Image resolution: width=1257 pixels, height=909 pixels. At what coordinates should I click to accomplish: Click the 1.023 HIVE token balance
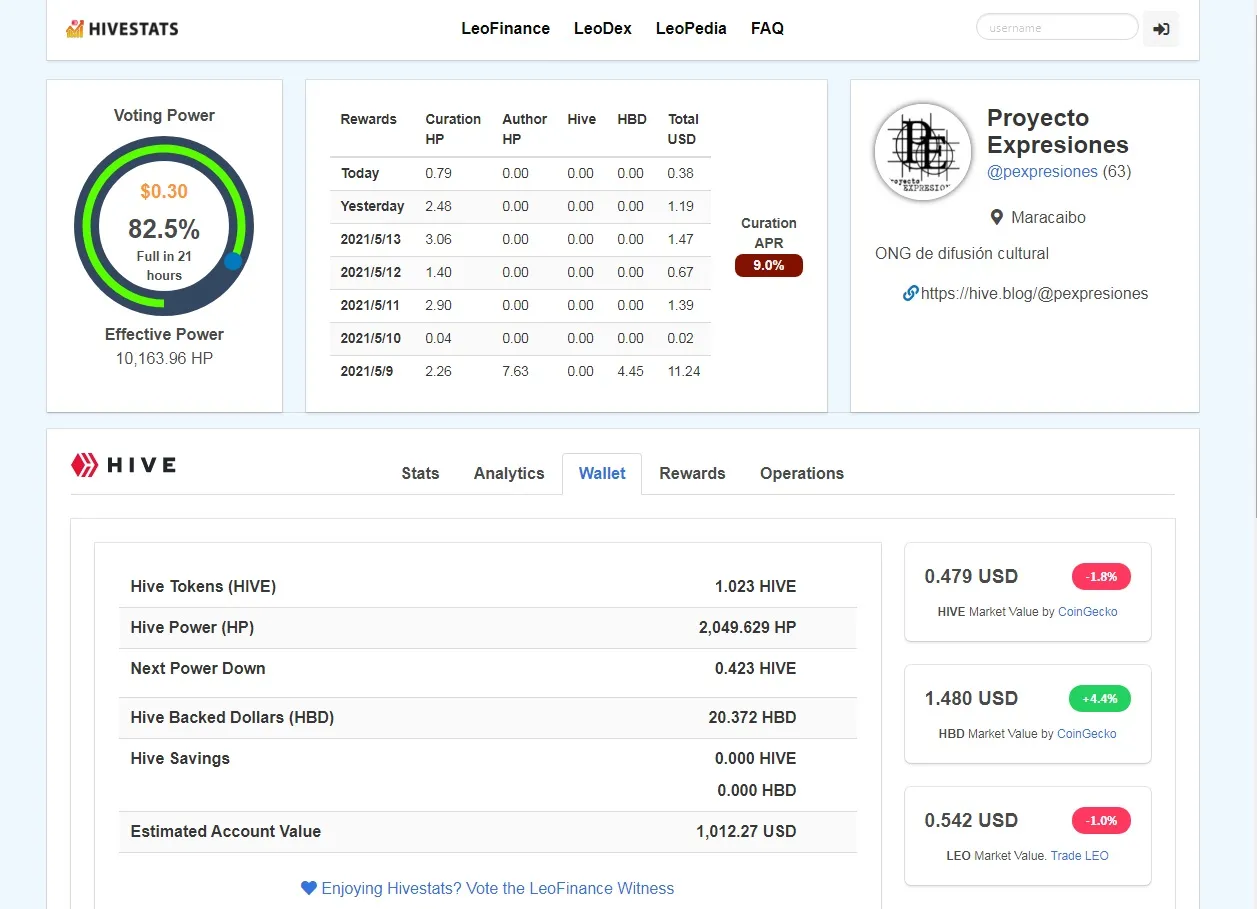click(x=755, y=586)
